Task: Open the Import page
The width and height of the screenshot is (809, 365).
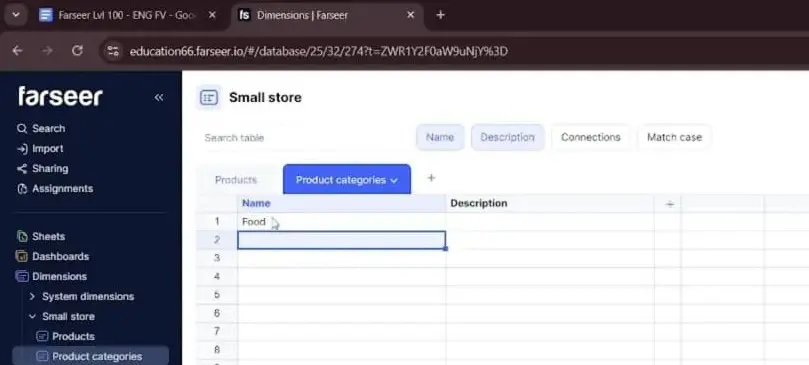Action: tap(40, 149)
